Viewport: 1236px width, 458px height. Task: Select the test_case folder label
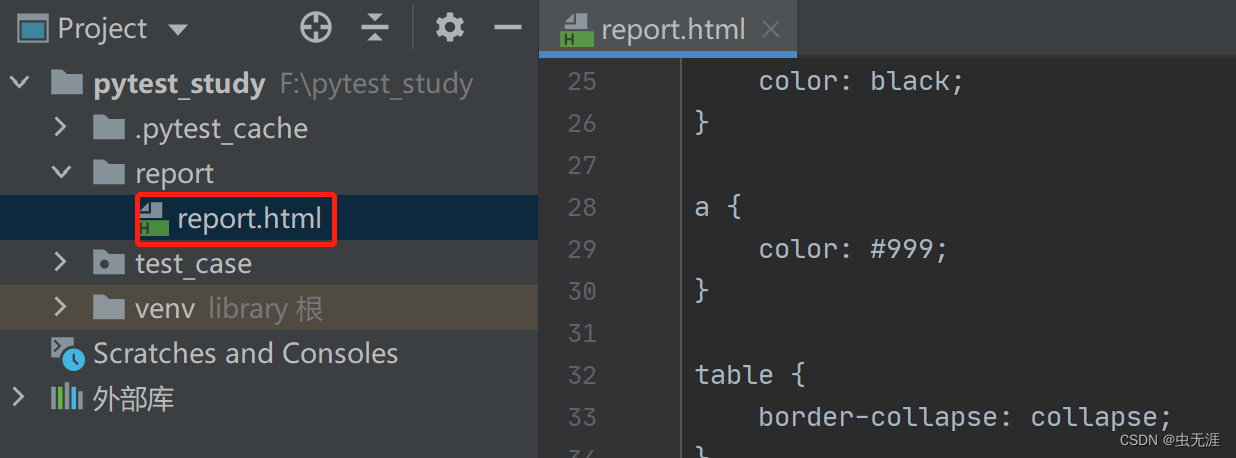pyautogui.click(x=193, y=263)
